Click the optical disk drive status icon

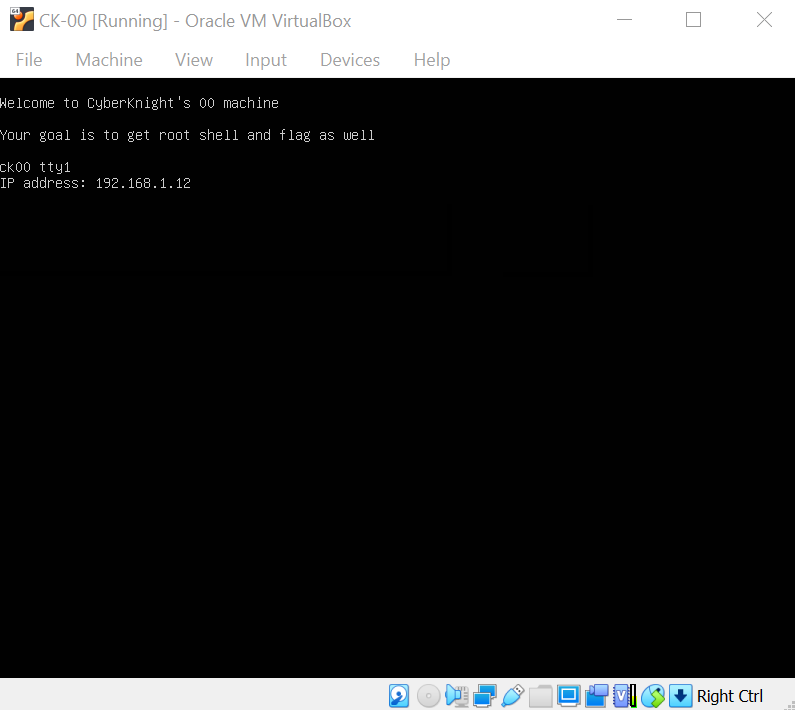tap(428, 696)
